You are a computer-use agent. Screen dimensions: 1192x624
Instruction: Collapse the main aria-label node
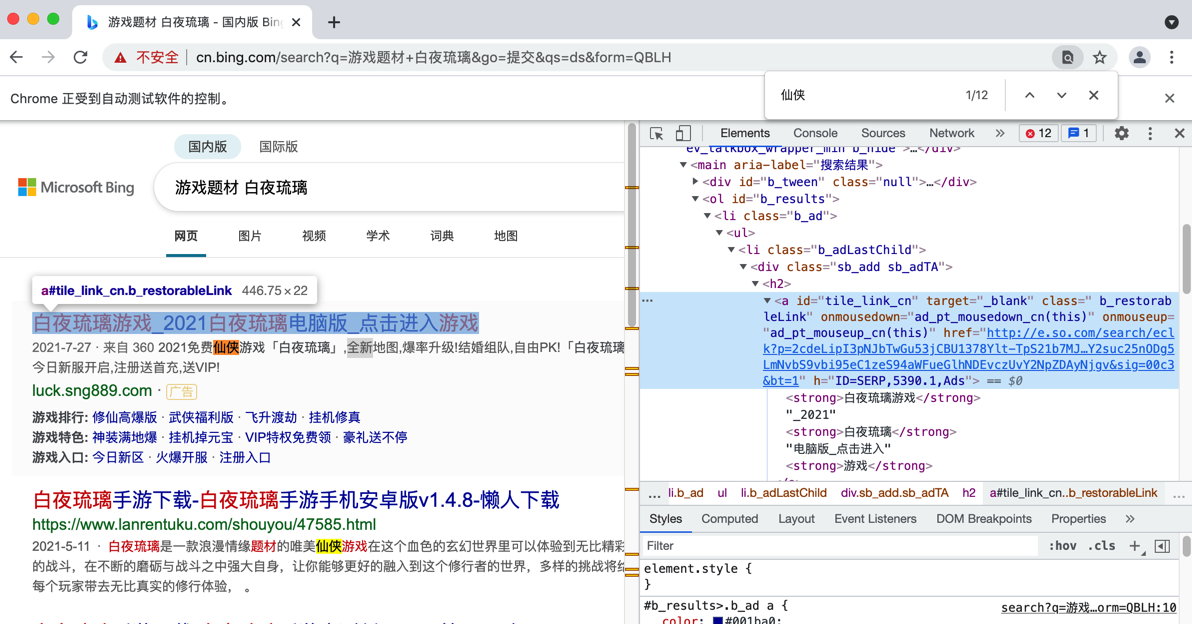coord(683,165)
